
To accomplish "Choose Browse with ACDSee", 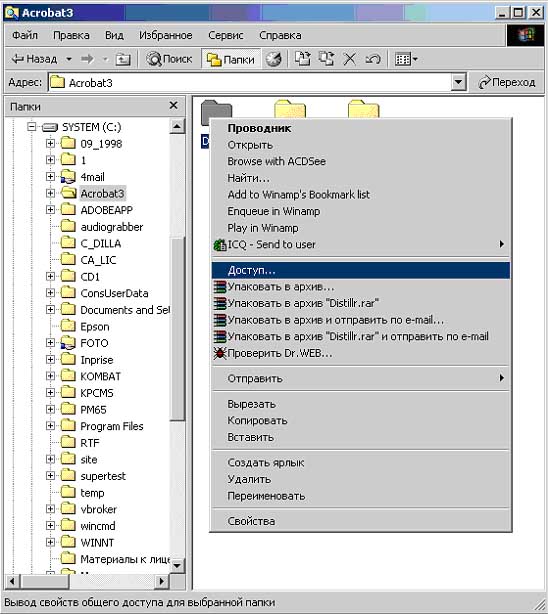I will [360, 161].
